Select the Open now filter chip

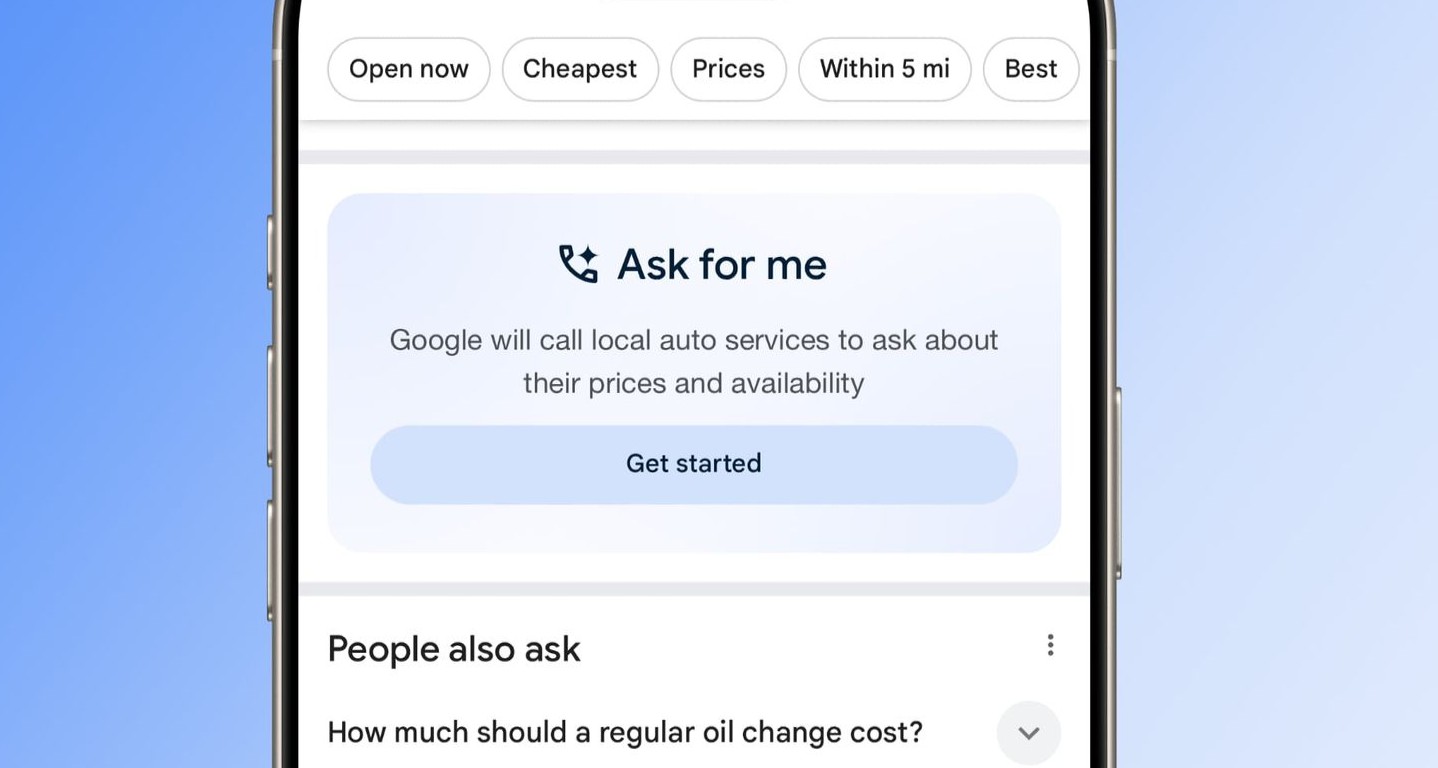(x=409, y=69)
